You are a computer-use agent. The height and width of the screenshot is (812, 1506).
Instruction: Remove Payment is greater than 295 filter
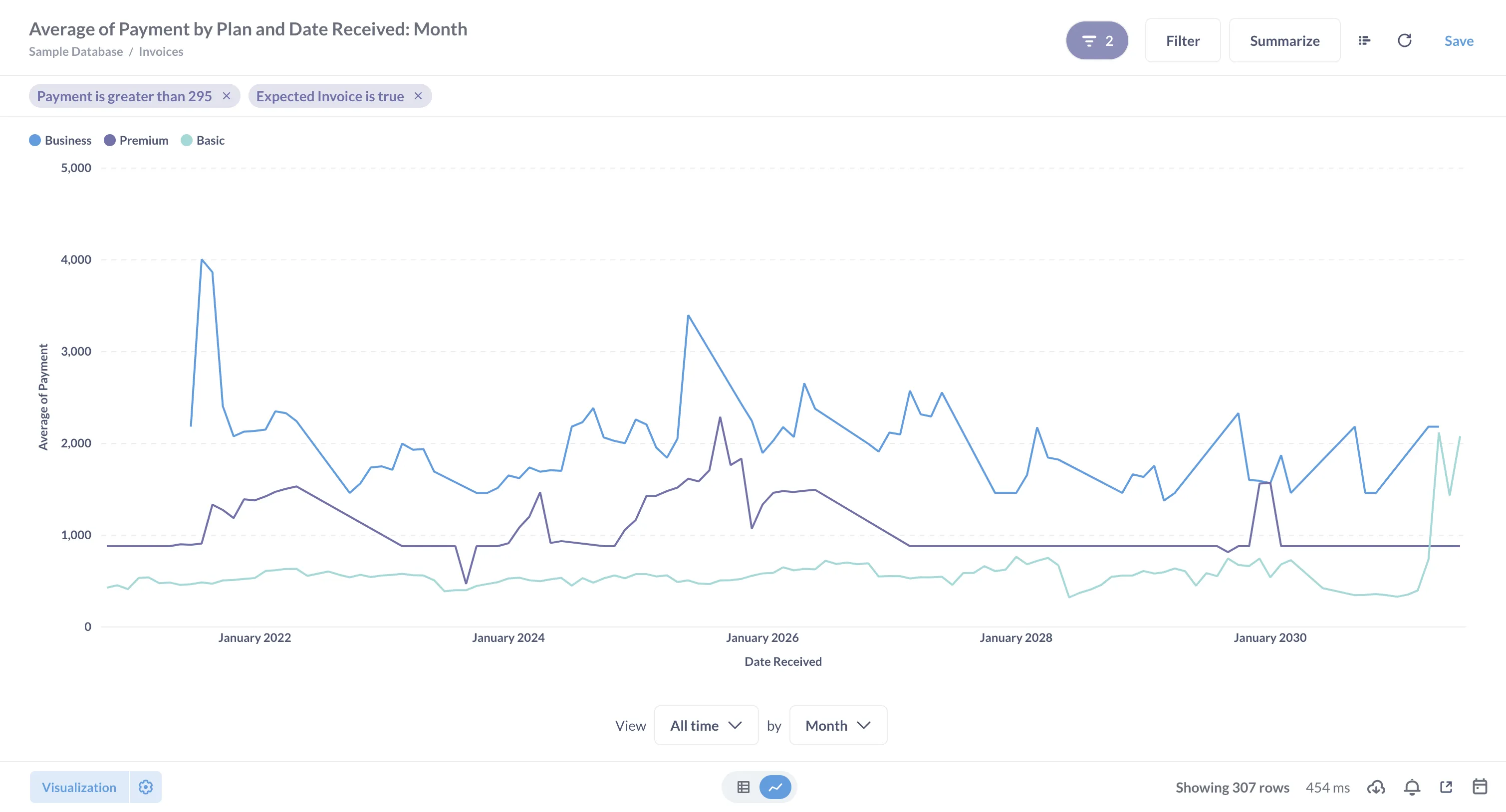(x=227, y=96)
